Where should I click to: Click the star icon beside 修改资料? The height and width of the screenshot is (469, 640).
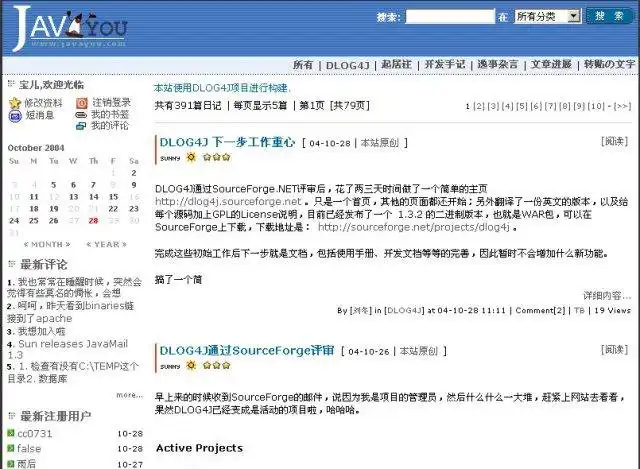coord(15,103)
